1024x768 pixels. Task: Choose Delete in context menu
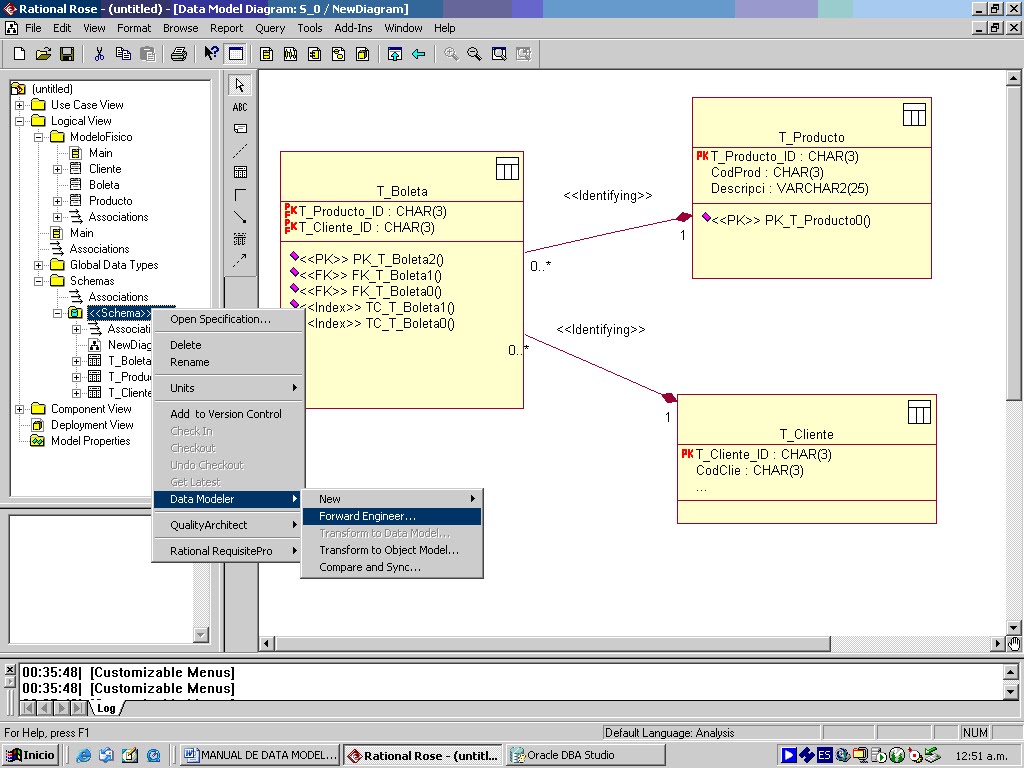click(x=228, y=345)
